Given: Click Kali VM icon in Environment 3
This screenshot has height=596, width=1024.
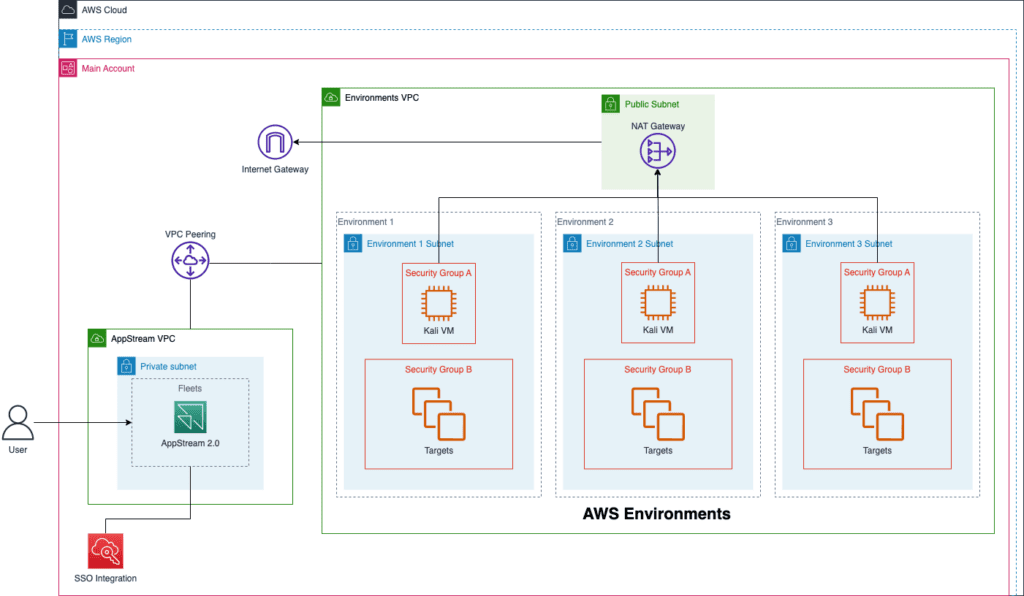Looking at the screenshot, I should pyautogui.click(x=877, y=303).
